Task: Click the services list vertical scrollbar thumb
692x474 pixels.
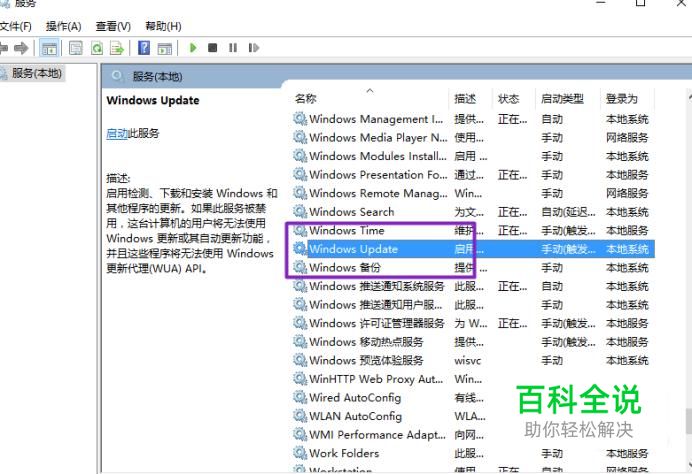Action: click(688, 421)
